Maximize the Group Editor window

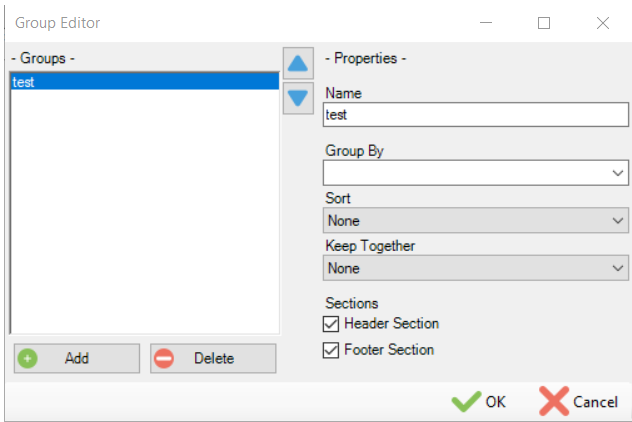[544, 23]
